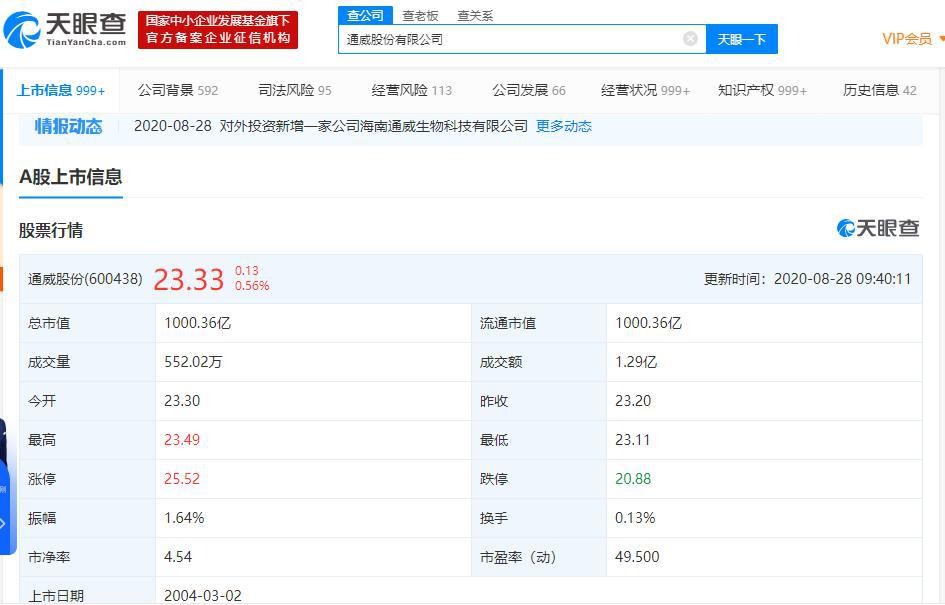Click the TianYanCha logo in the header

point(65,30)
